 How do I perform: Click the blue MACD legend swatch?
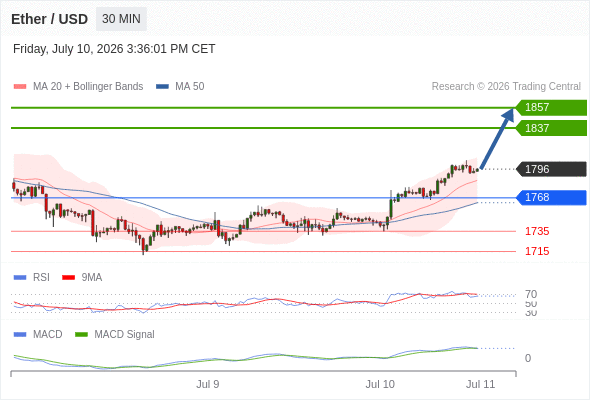pos(20,335)
